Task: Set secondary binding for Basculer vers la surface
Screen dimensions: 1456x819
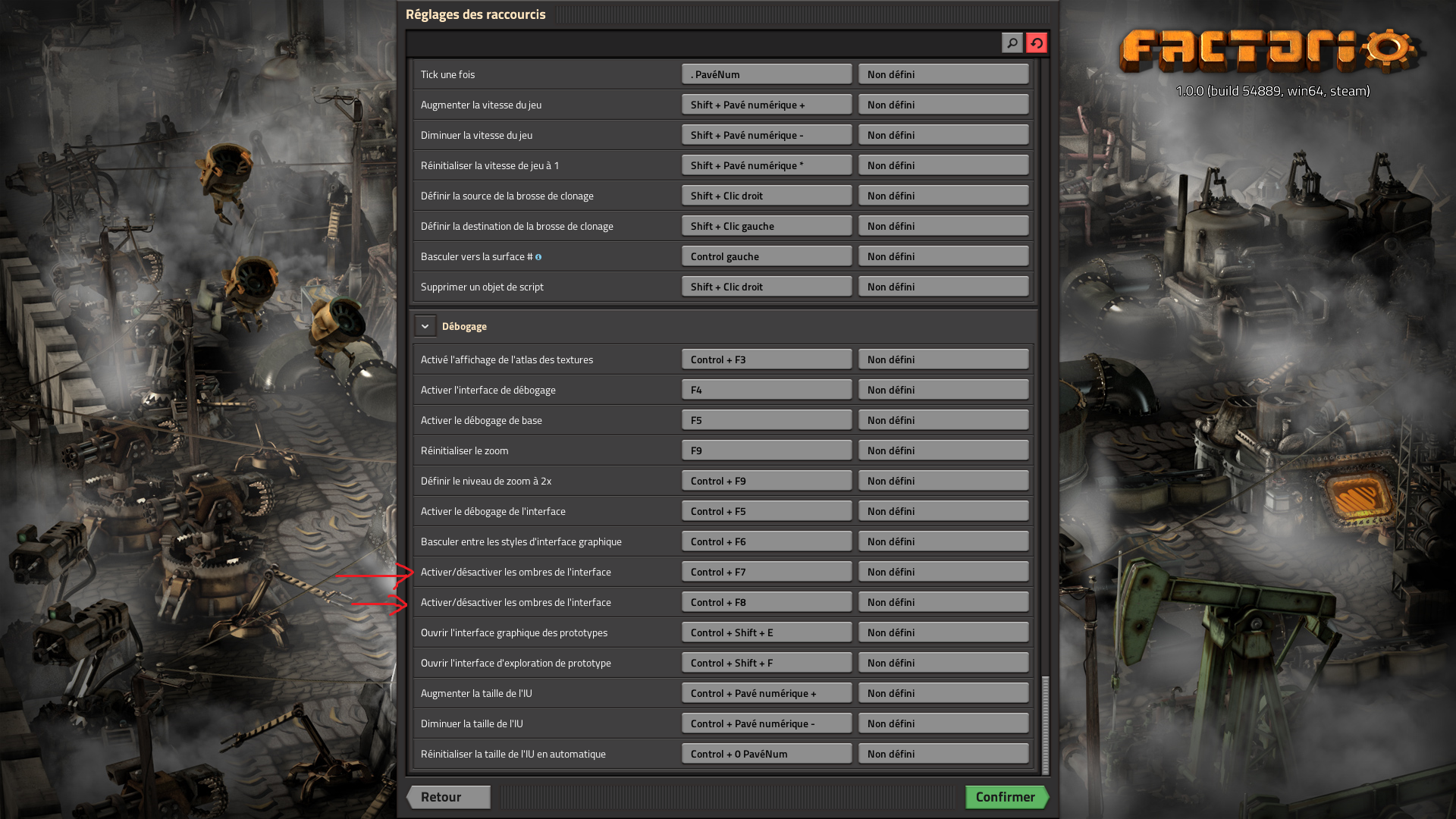Action: coord(943,256)
